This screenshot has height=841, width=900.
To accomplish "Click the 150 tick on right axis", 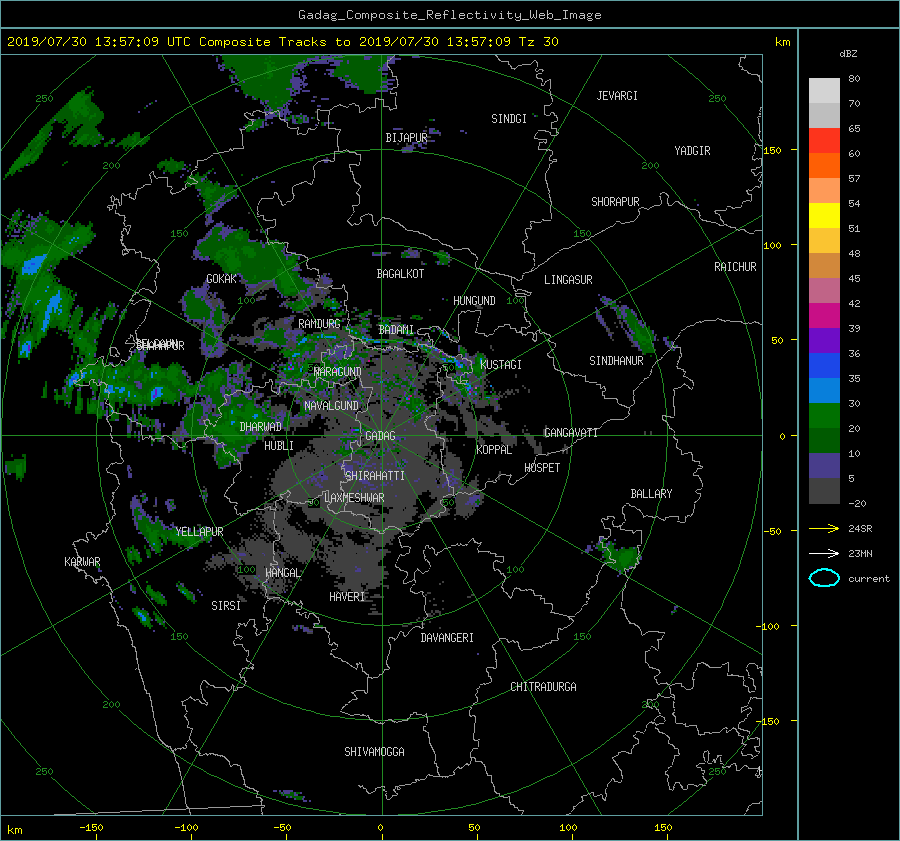I will [773, 150].
